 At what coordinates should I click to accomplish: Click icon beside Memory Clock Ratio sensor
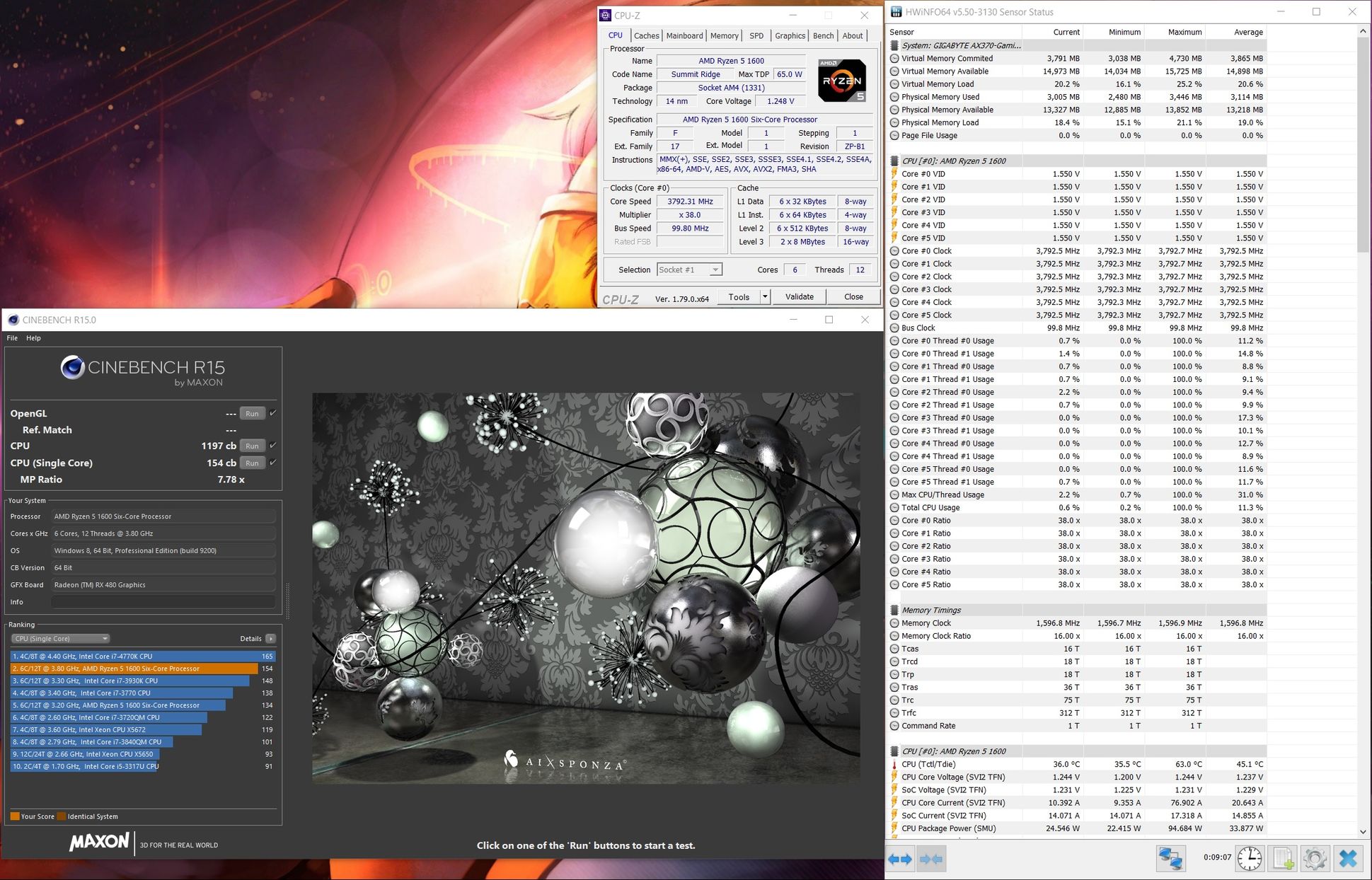pos(894,636)
